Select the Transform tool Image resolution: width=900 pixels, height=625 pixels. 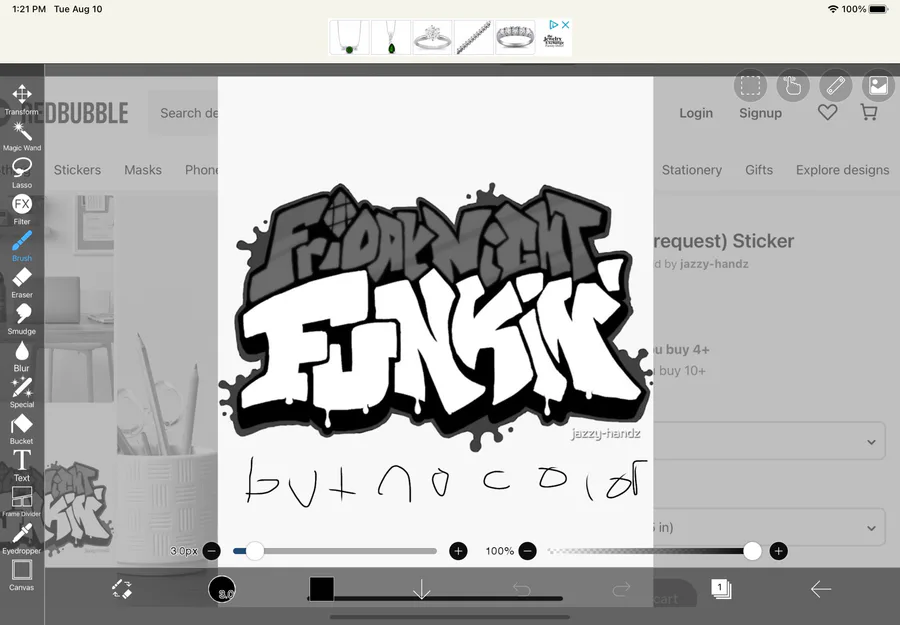tap(22, 100)
